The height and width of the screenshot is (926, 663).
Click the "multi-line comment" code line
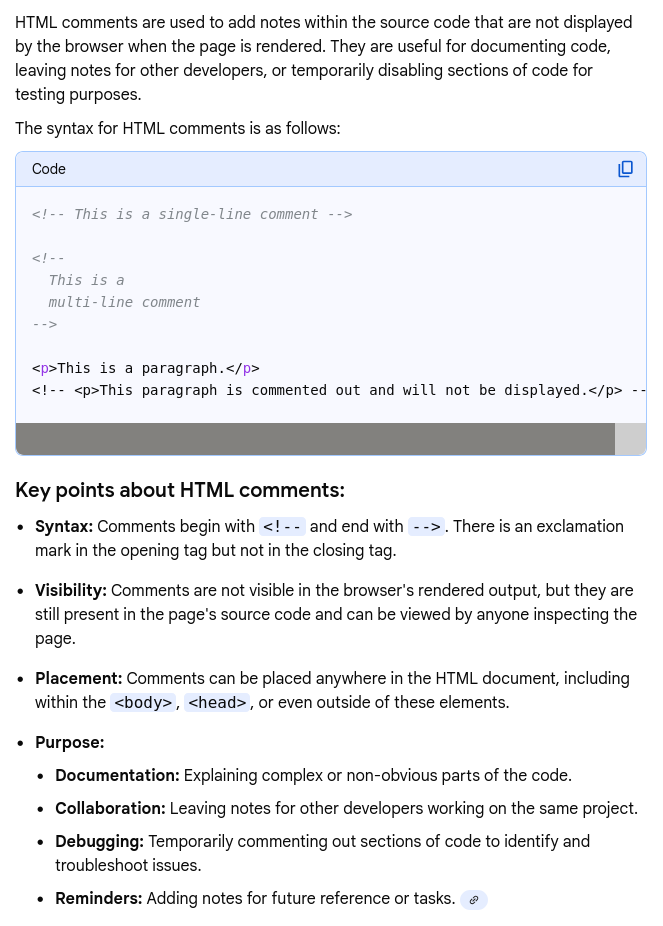pos(124,302)
